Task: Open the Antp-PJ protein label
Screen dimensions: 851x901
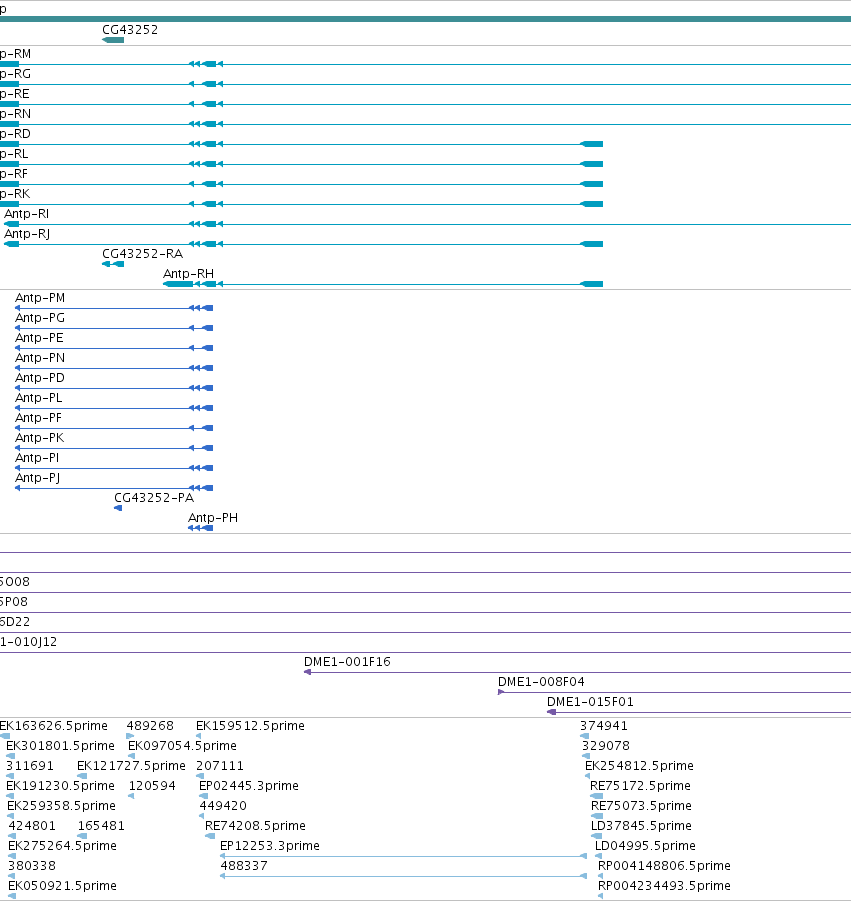Action: [37, 478]
